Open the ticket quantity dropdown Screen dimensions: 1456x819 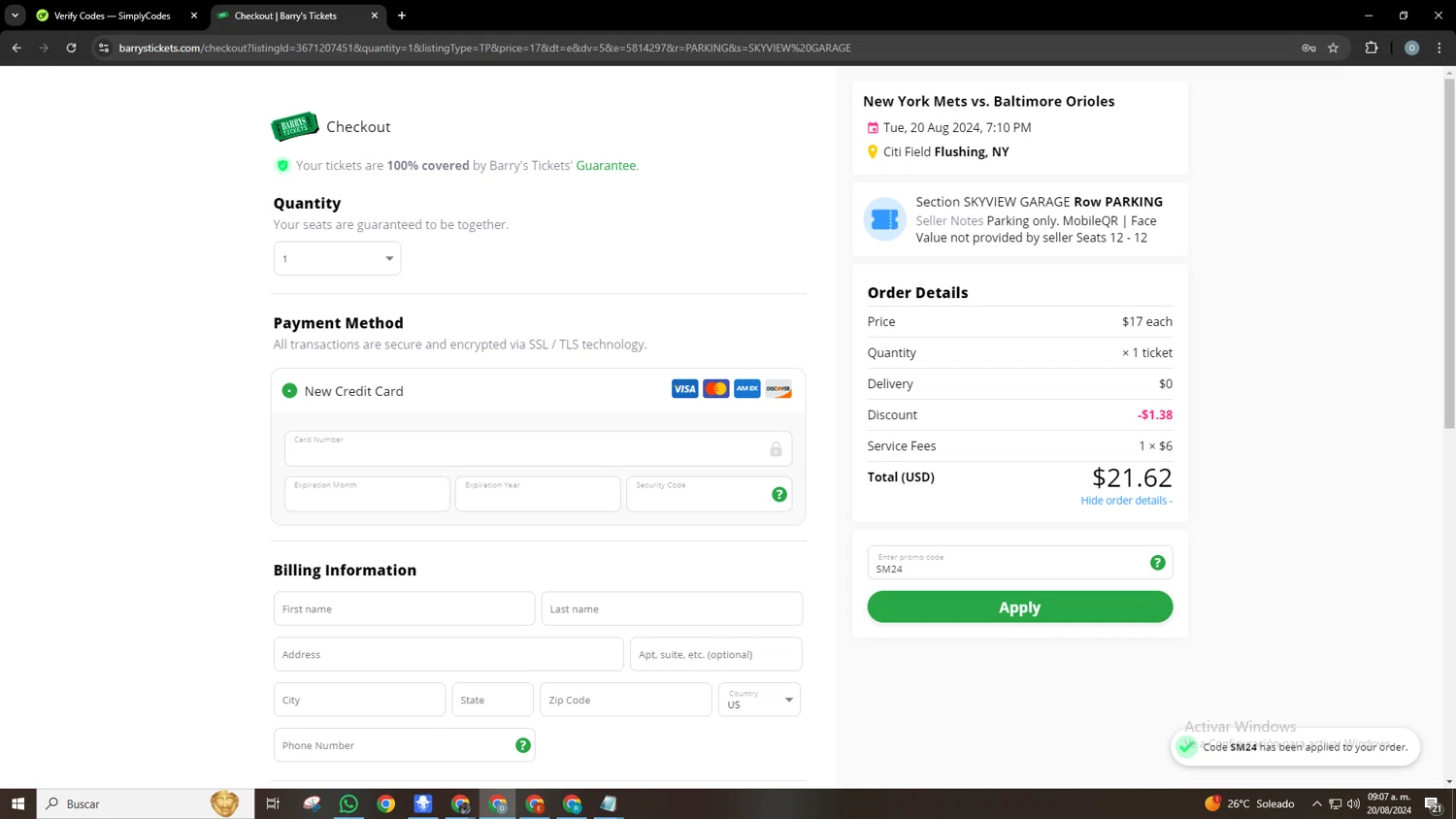337,258
